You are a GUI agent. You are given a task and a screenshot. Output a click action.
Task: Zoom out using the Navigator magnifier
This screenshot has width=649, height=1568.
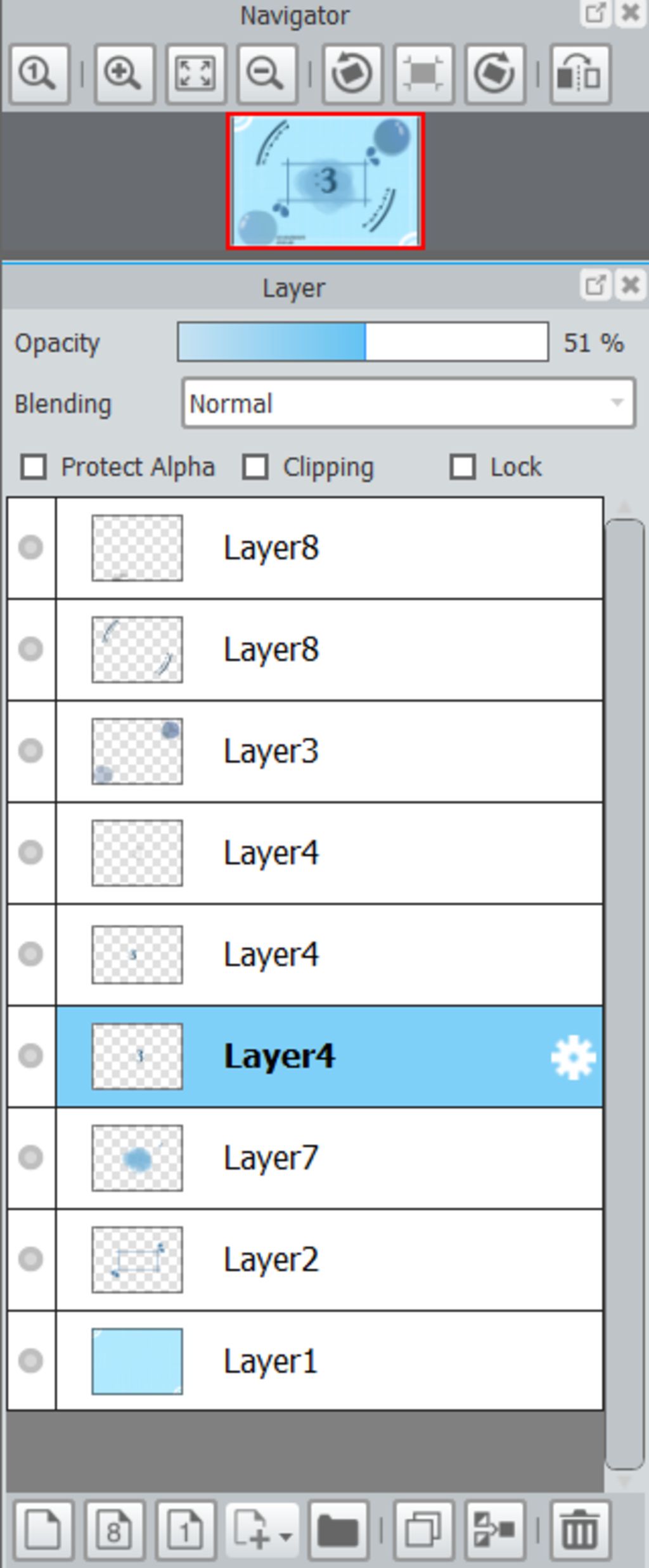coord(267,73)
